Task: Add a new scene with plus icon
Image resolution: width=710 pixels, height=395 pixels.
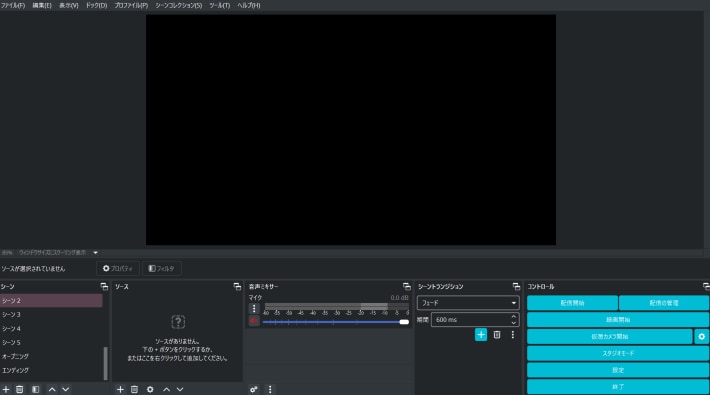Action: [x=6, y=389]
